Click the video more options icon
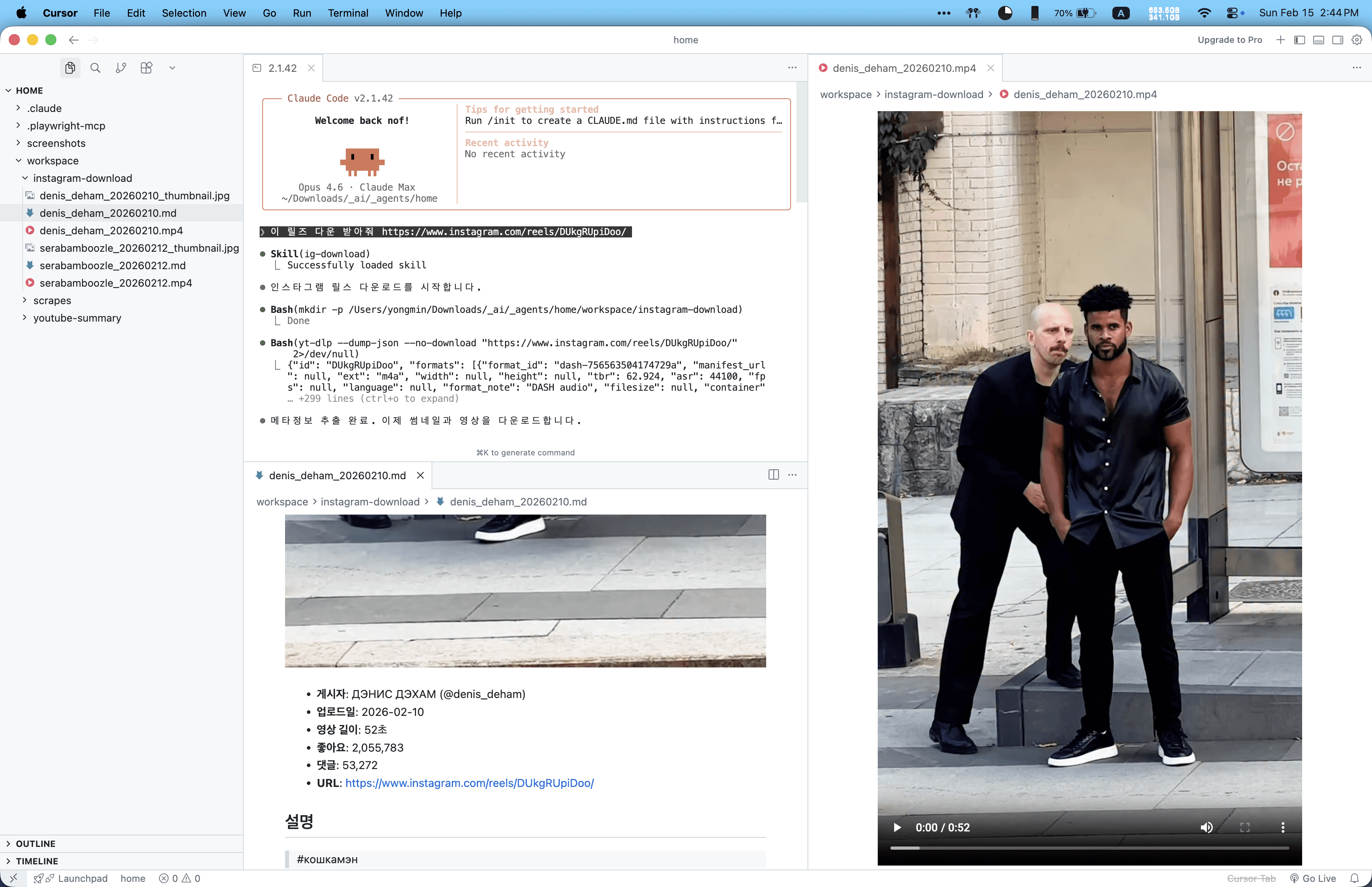Image resolution: width=1372 pixels, height=887 pixels. pyautogui.click(x=1282, y=827)
